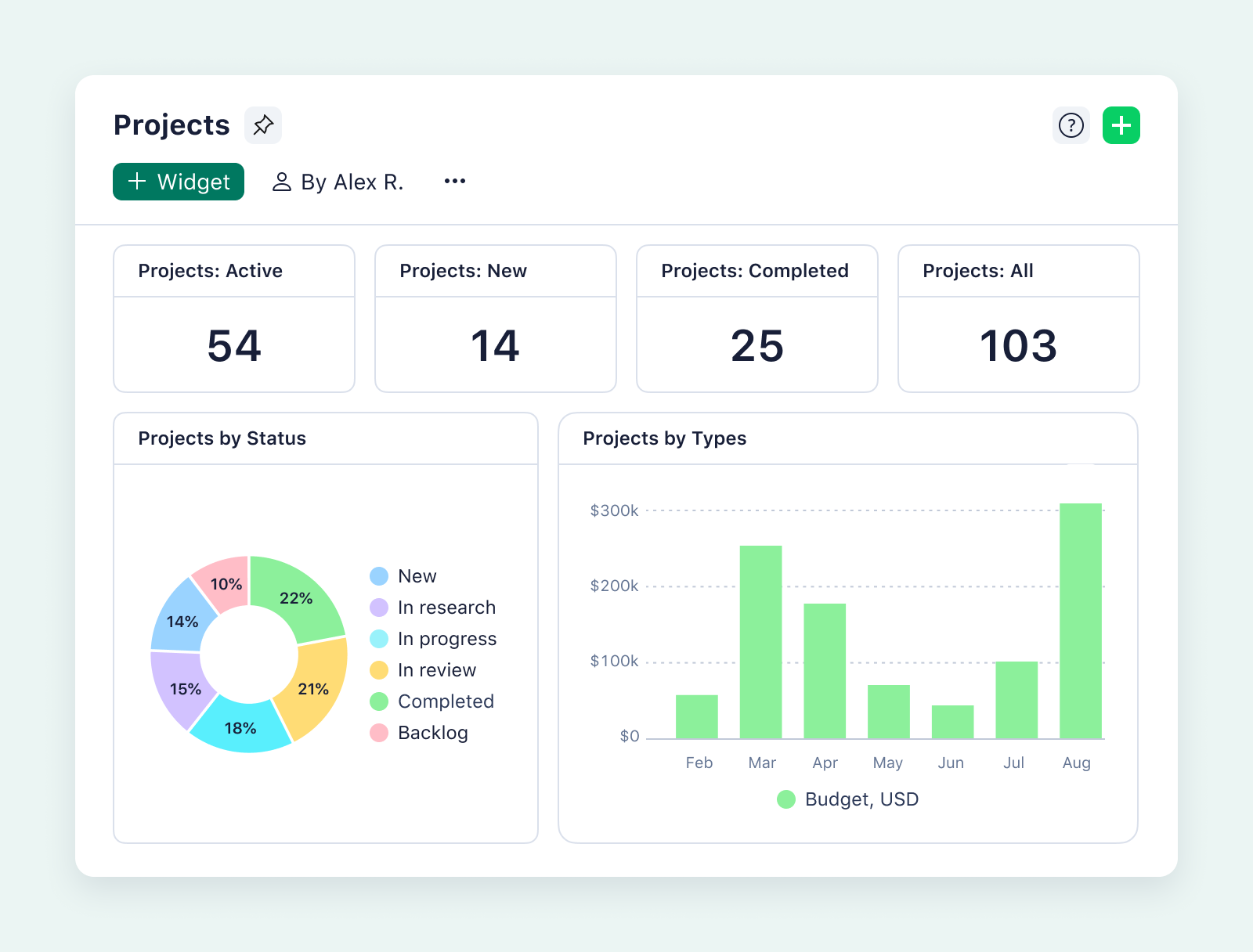Select the New legend dot in the pie chart
1253x952 pixels.
378,575
